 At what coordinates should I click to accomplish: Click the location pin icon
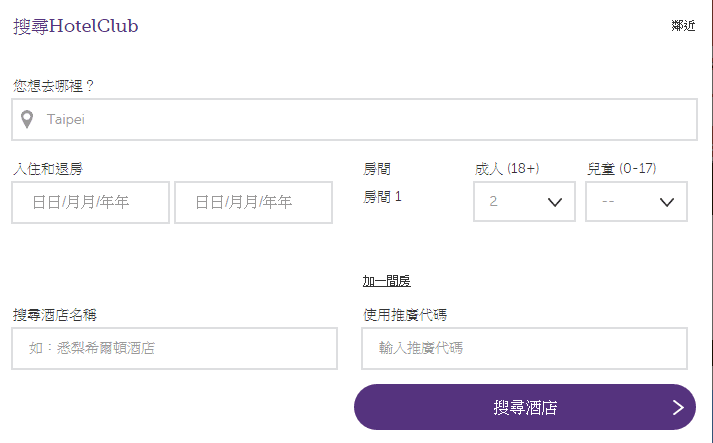coord(27,120)
